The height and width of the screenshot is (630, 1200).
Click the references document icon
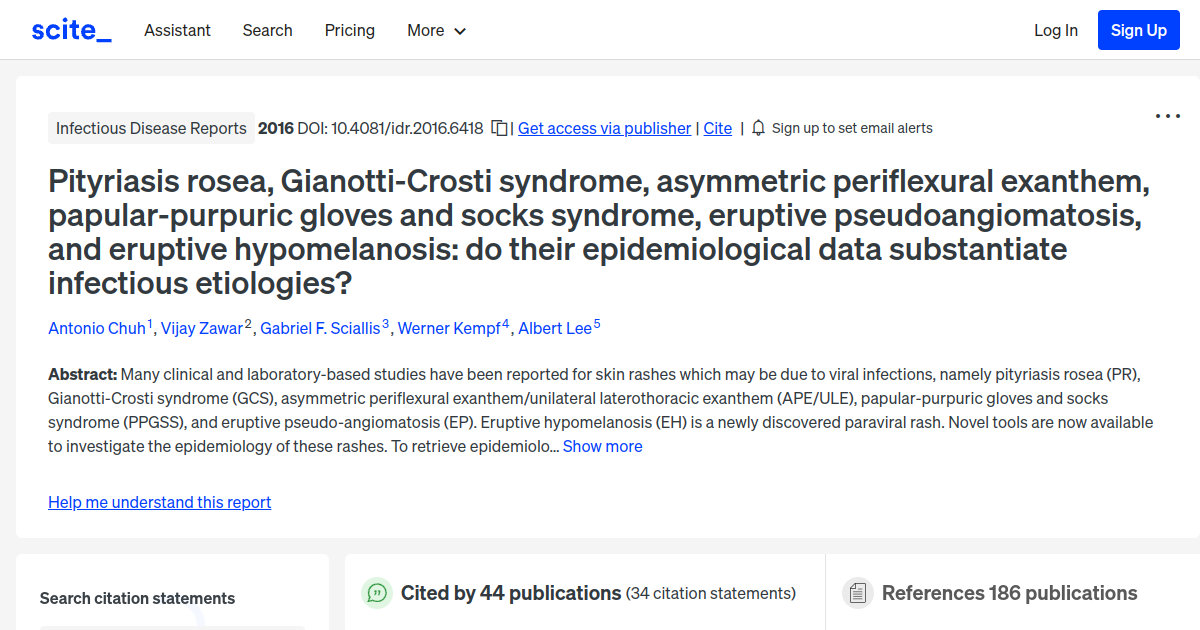857,593
